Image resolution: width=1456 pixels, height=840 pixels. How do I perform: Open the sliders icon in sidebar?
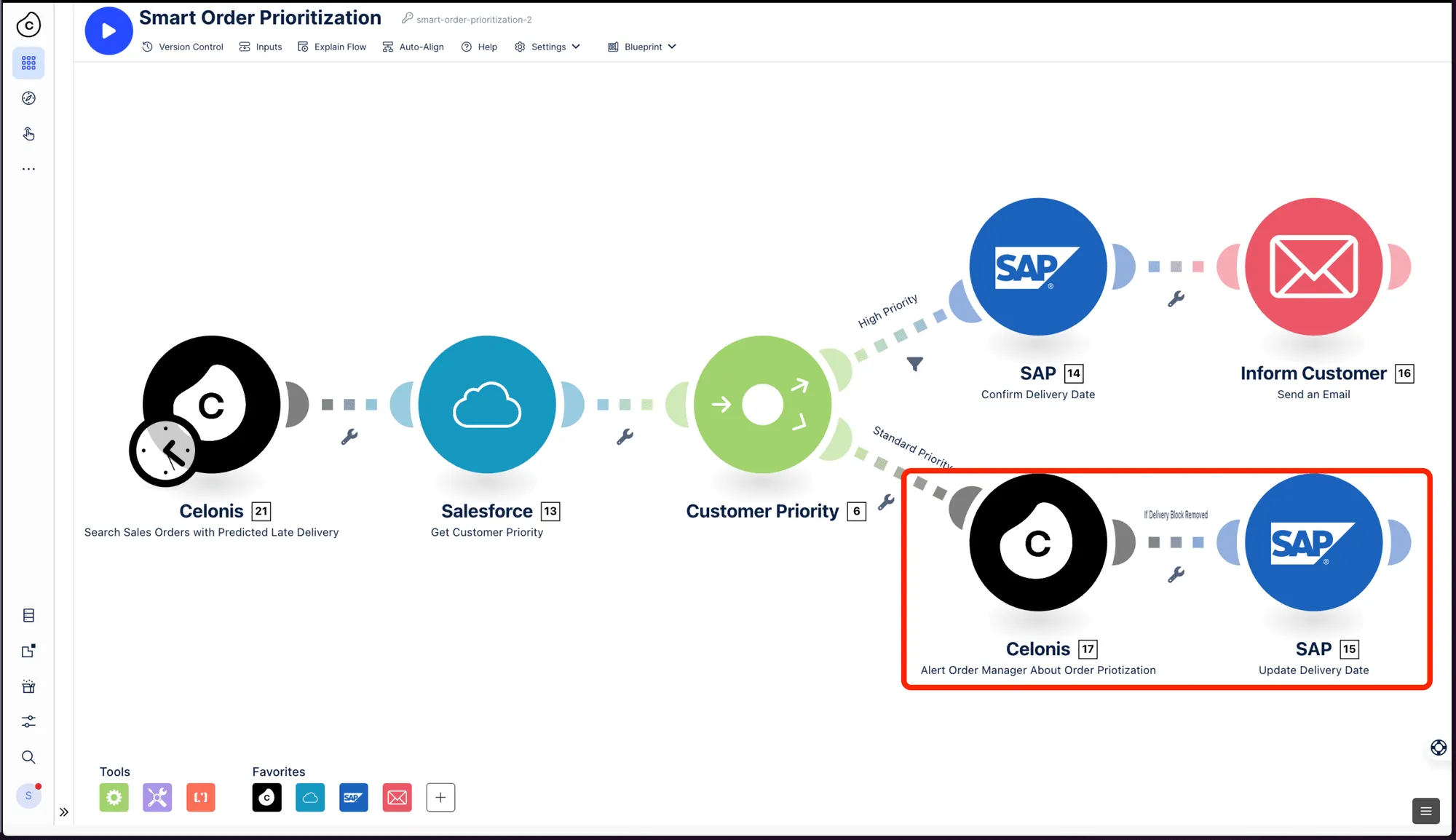click(x=28, y=721)
